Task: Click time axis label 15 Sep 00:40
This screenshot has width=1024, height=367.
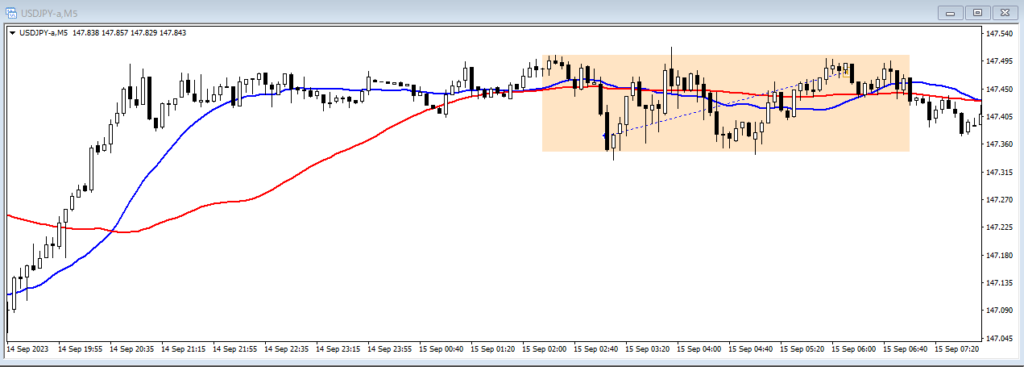Action: tap(441, 350)
